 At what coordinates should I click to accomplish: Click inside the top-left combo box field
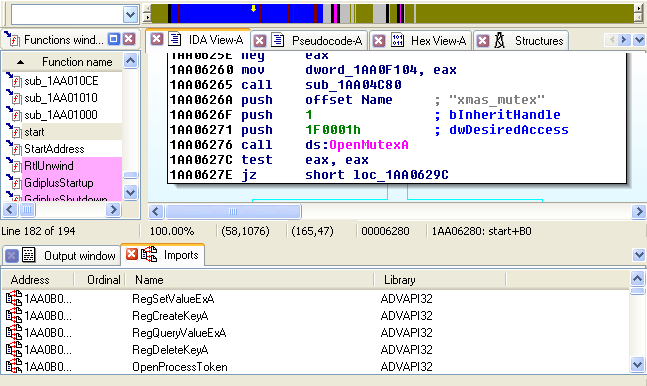tap(67, 15)
